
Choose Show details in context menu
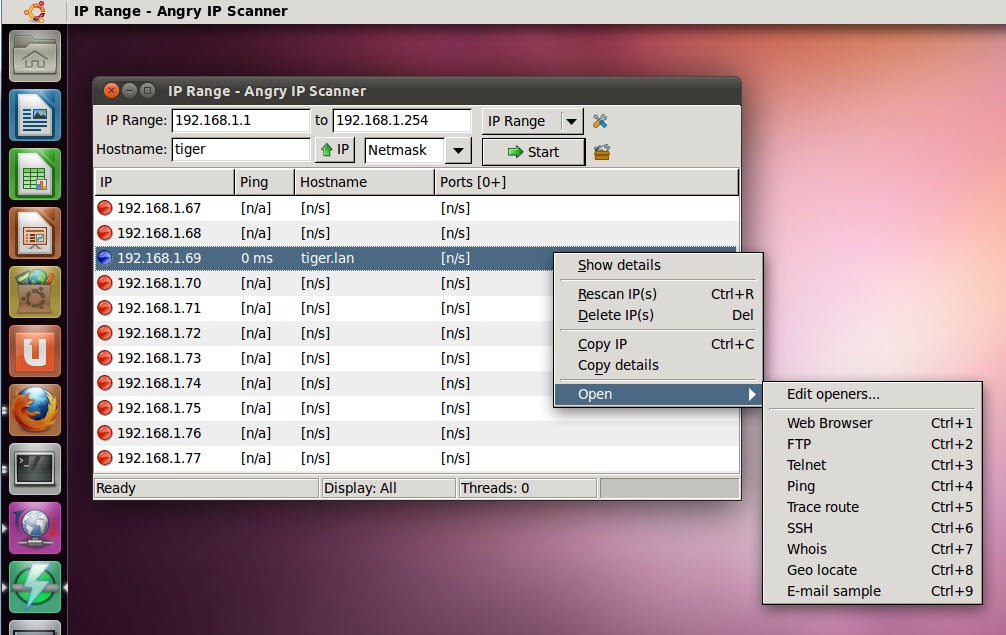pos(659,265)
